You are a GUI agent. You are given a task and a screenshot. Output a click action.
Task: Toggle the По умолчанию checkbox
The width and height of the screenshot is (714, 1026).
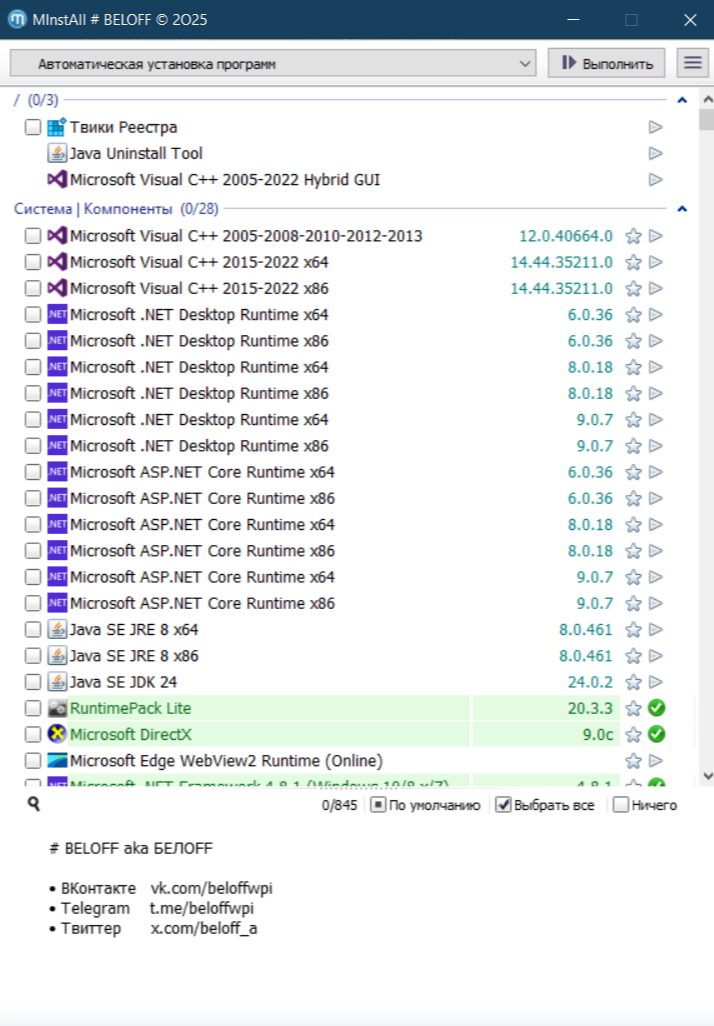(x=378, y=805)
